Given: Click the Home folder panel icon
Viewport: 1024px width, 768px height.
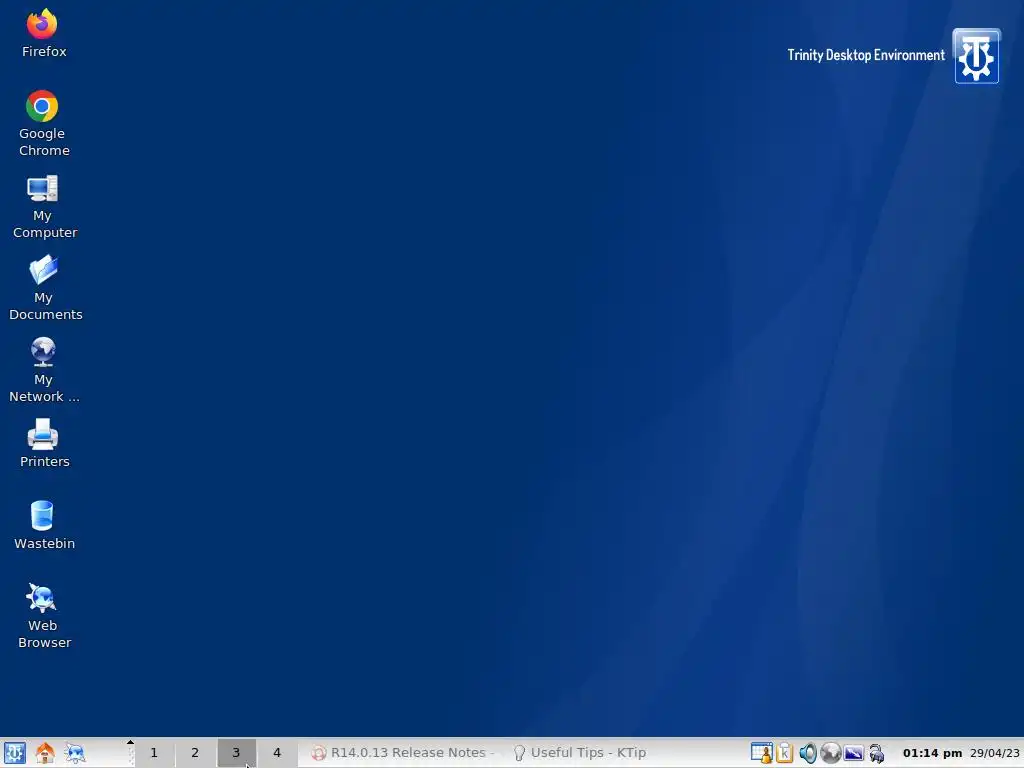Looking at the screenshot, I should pyautogui.click(x=45, y=753).
